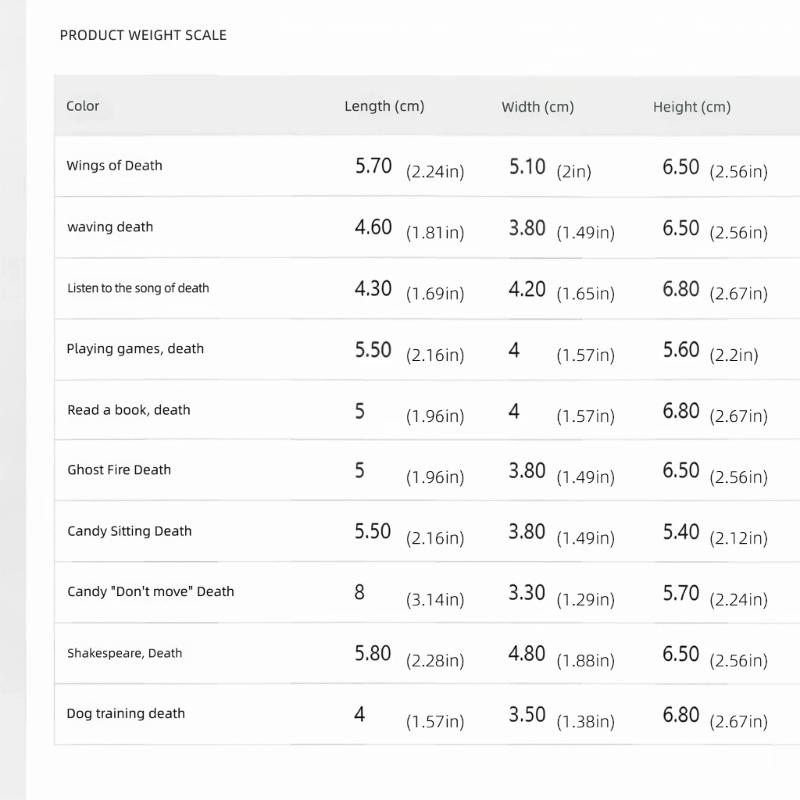Select the 3.50 width for Dog training death
Screen dimensions: 800x800
[x=527, y=714]
